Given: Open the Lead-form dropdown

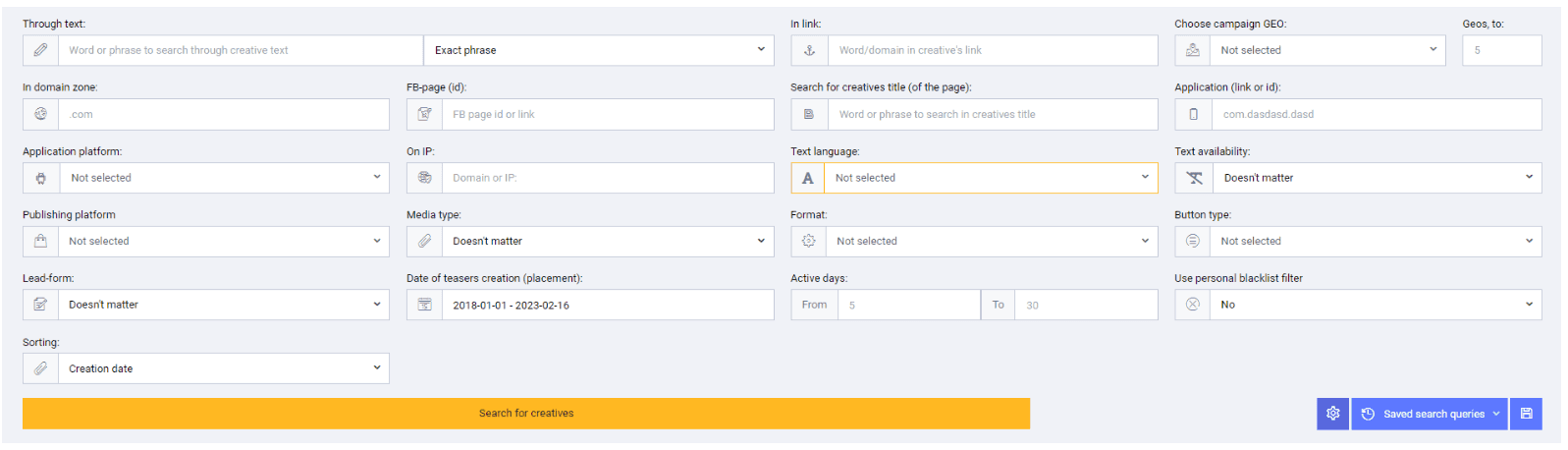Looking at the screenshot, I should point(223,305).
